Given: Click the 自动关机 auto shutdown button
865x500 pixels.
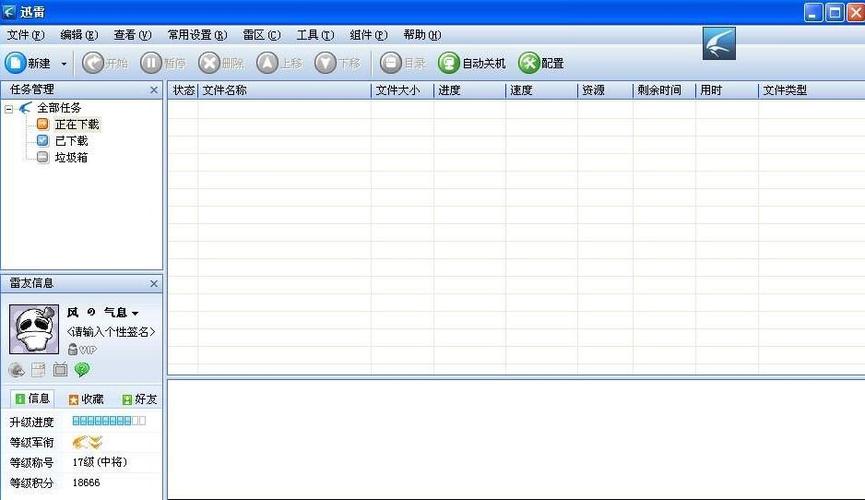Looking at the screenshot, I should (472, 63).
